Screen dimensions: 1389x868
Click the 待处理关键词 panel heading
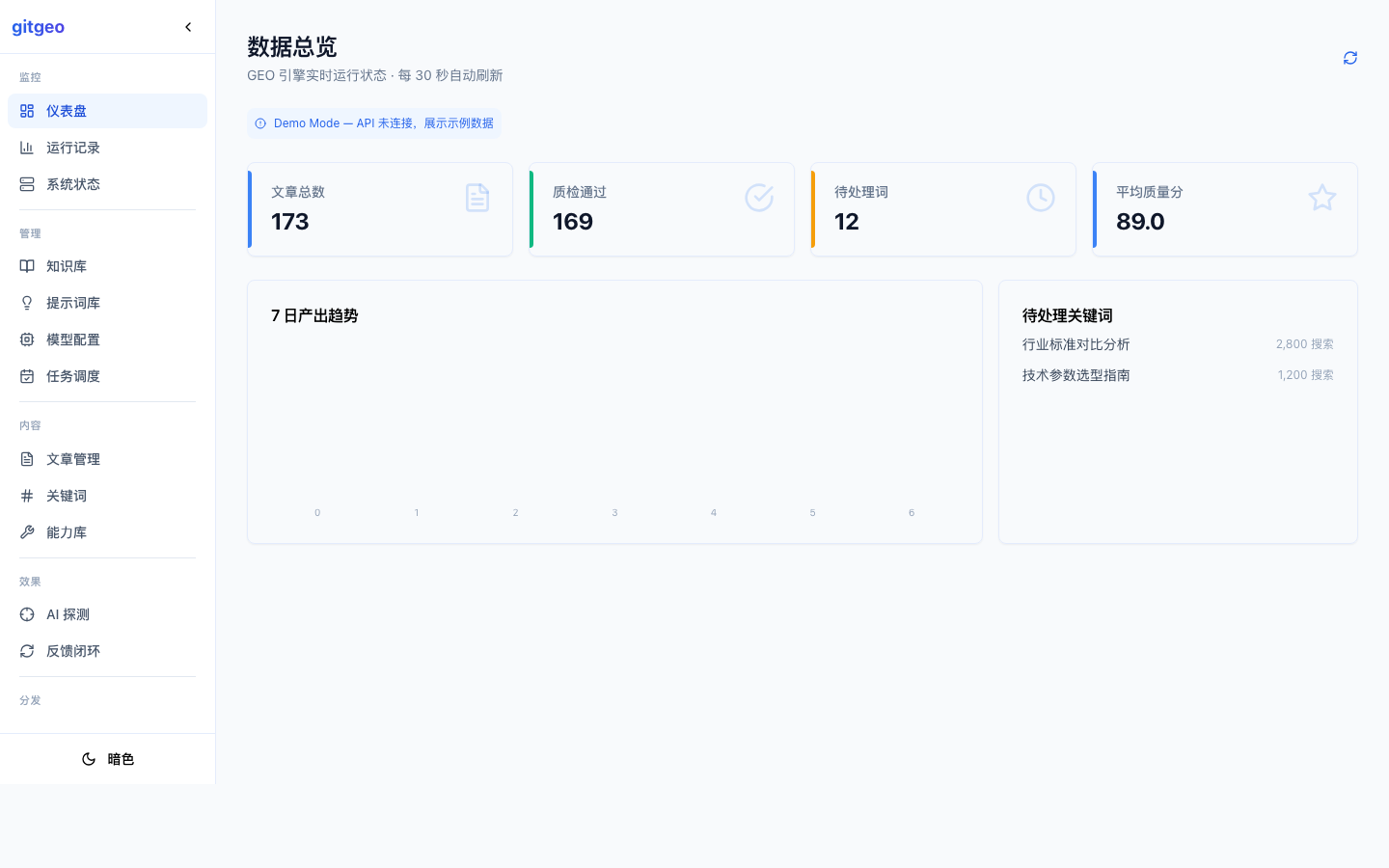coord(1068,315)
